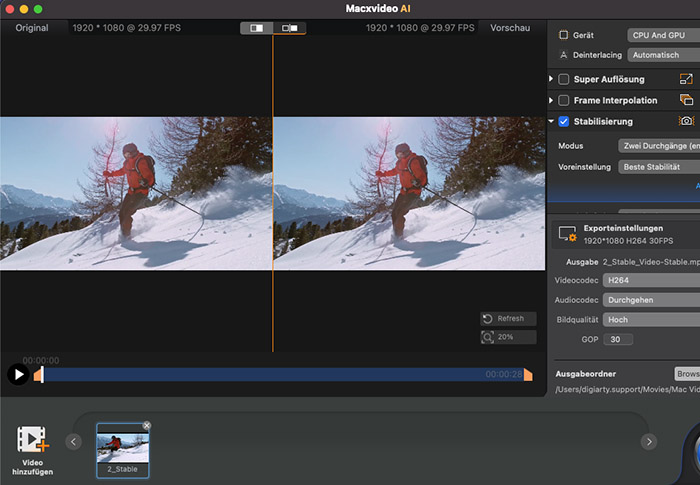Open the Bildqualität Hoch dropdown
This screenshot has height=485, width=700.
[651, 319]
